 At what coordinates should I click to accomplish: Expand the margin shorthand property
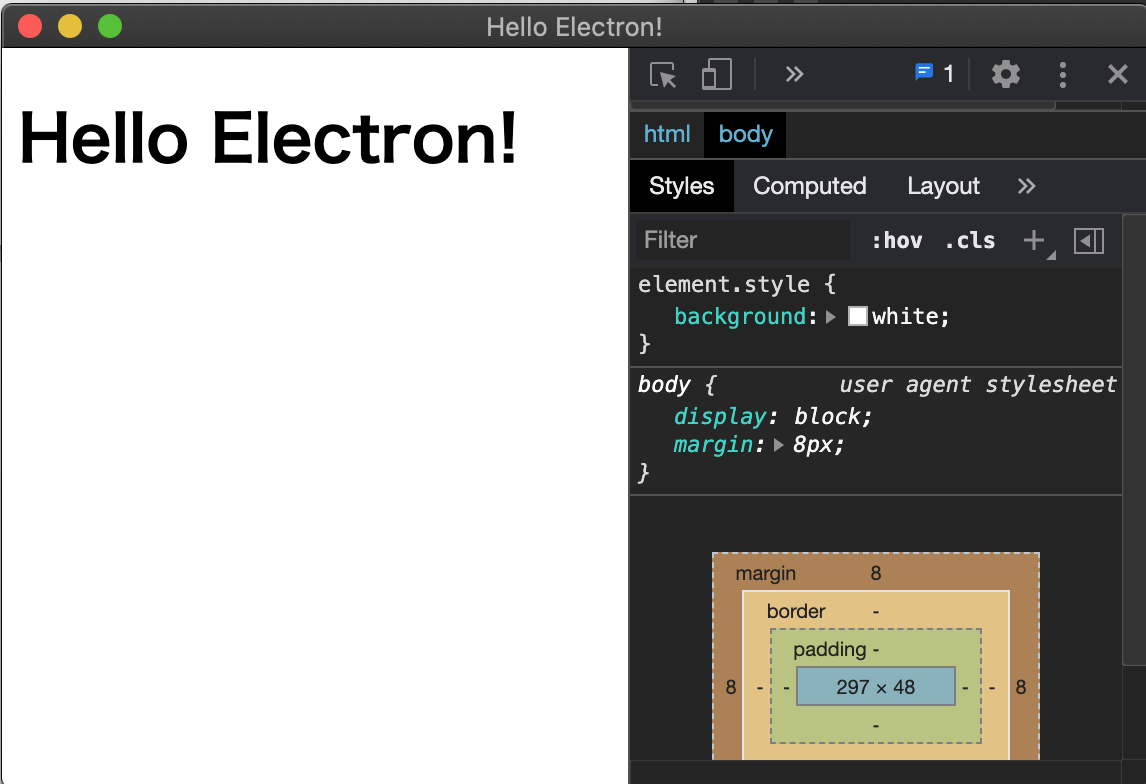click(778, 445)
